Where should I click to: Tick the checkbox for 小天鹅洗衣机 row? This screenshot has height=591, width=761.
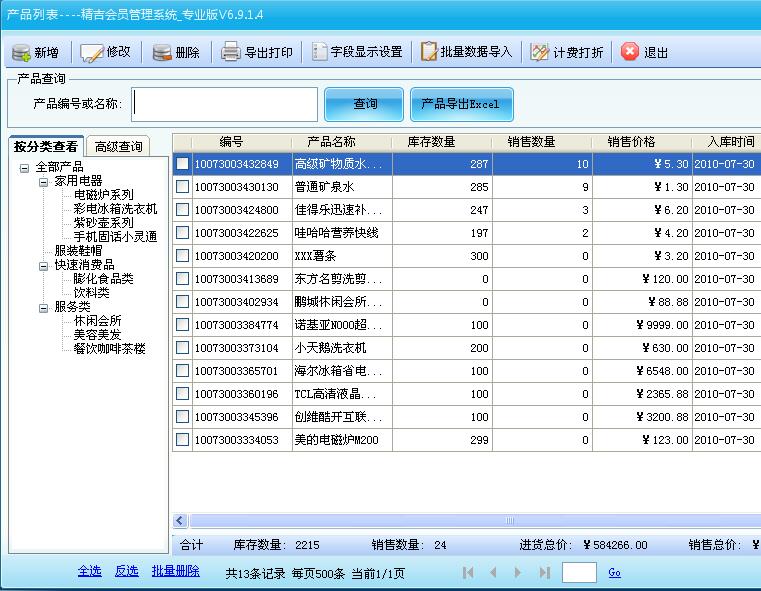coord(182,348)
